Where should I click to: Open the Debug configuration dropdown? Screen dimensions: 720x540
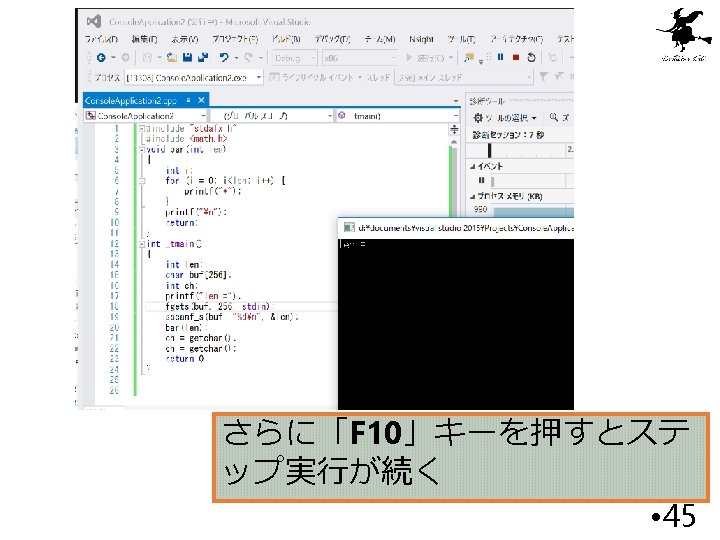point(294,58)
